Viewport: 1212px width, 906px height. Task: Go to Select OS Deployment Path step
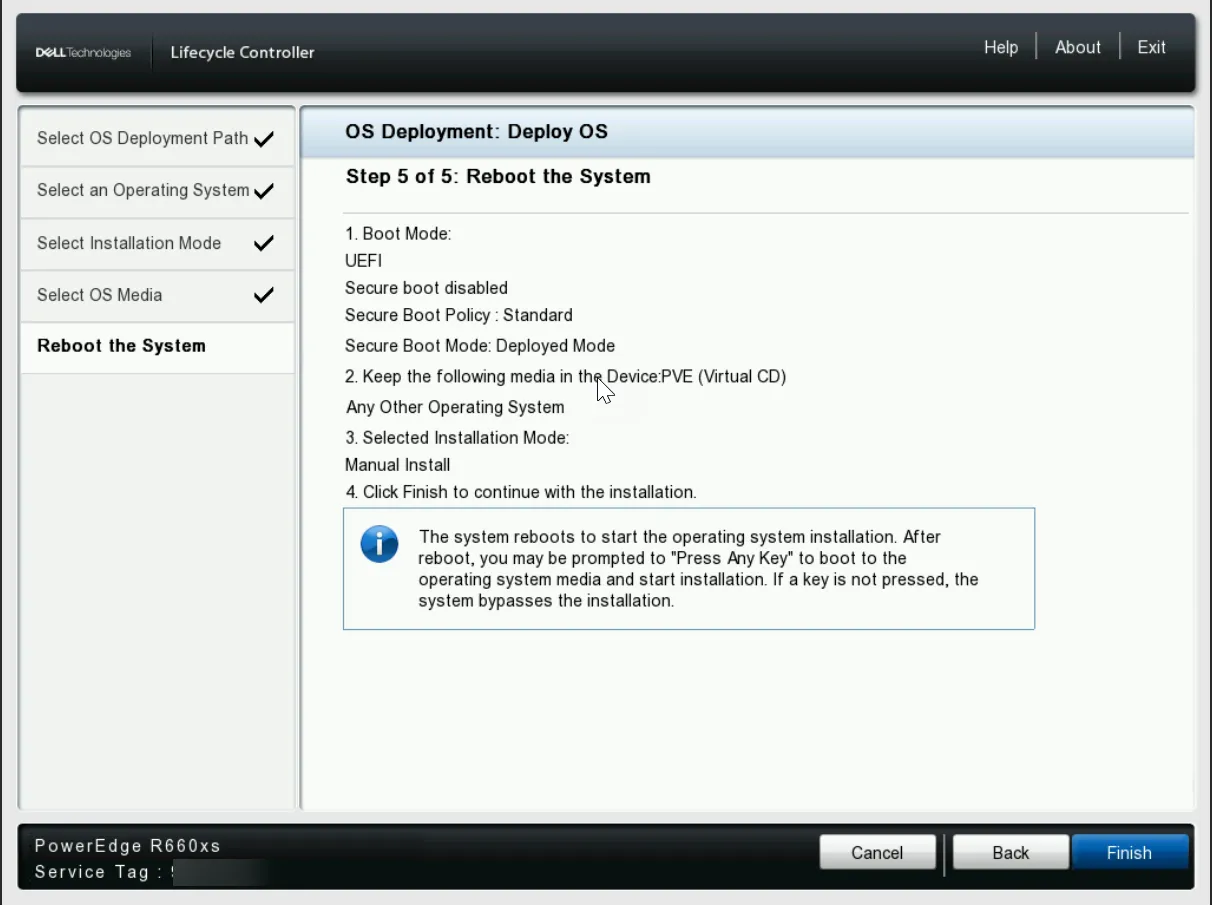(x=142, y=139)
